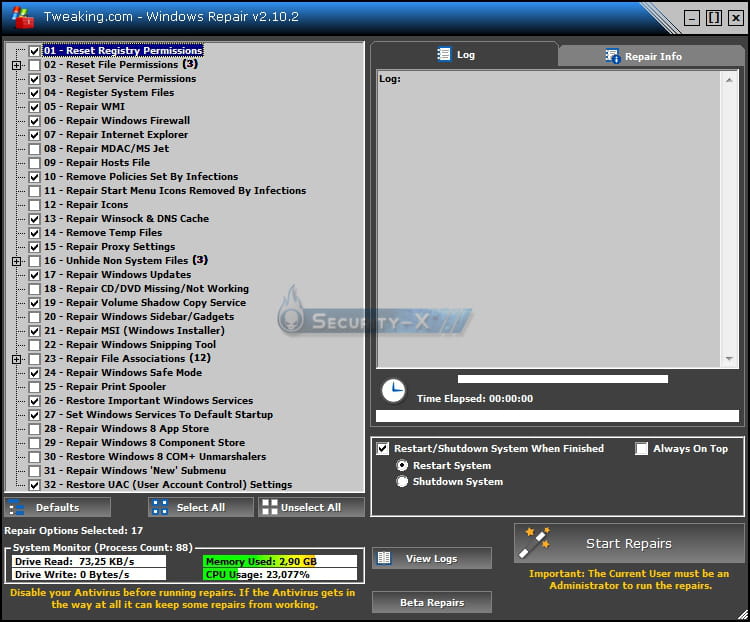Click the resize grip at window corner
Image resolution: width=750 pixels, height=622 pixels.
pyautogui.click(x=743, y=615)
